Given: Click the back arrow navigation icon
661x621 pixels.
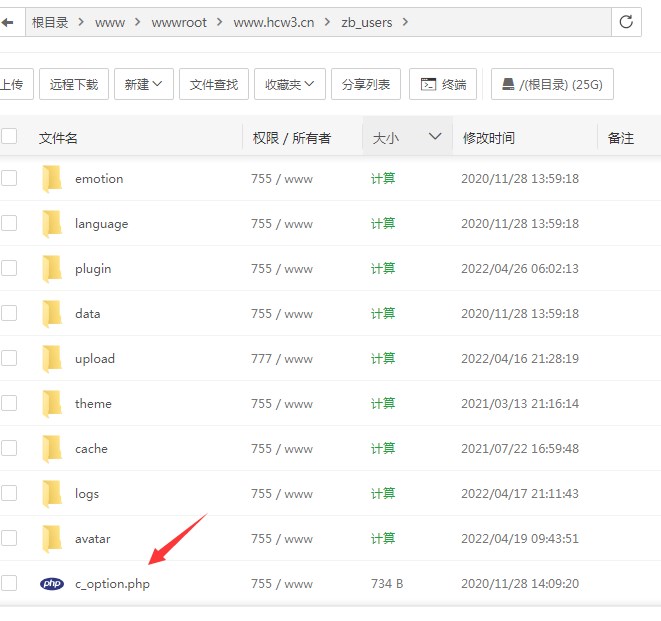Looking at the screenshot, I should pyautogui.click(x=7, y=22).
